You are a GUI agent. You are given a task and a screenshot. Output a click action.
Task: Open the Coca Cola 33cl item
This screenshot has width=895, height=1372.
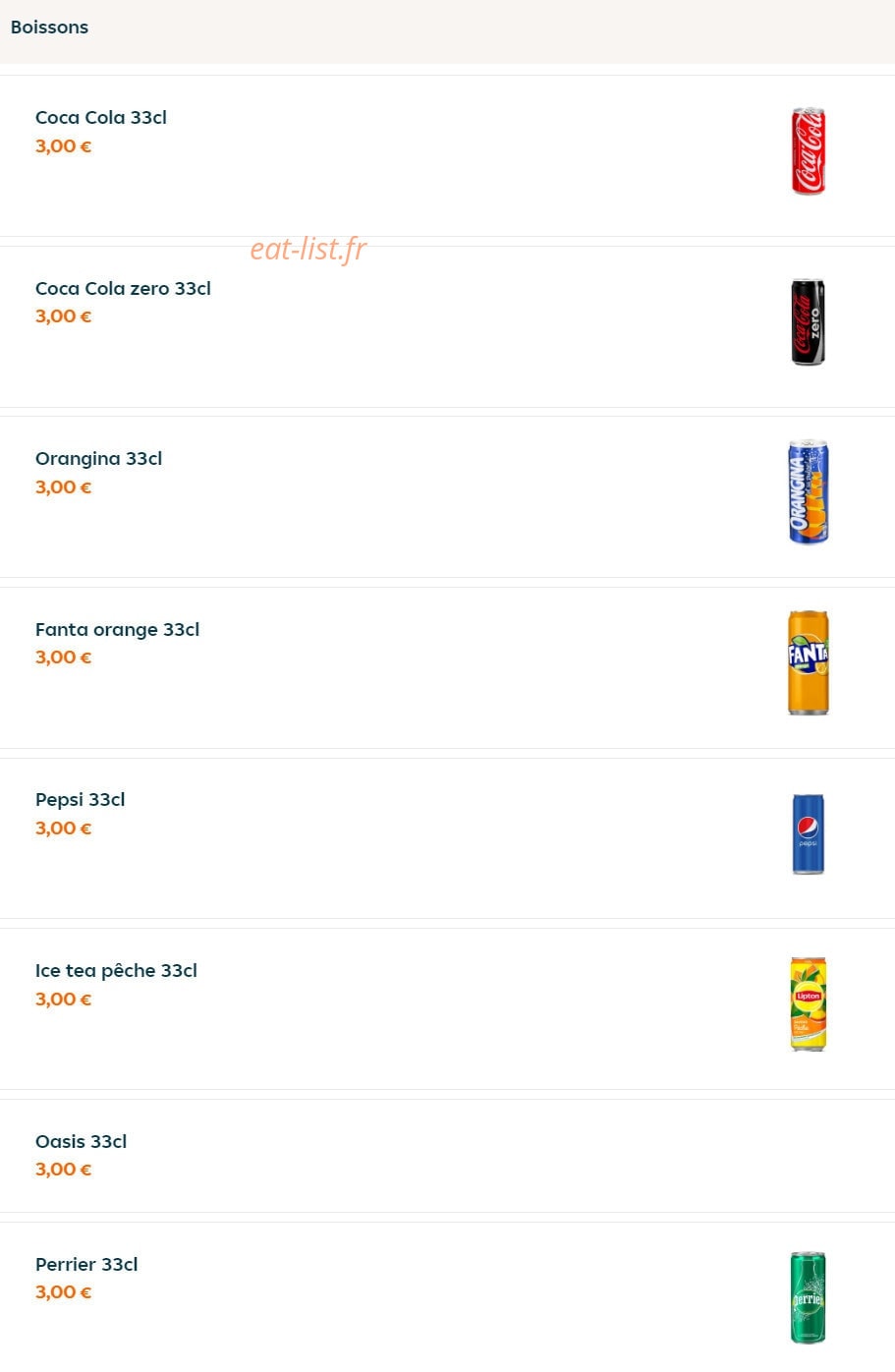[x=101, y=118]
